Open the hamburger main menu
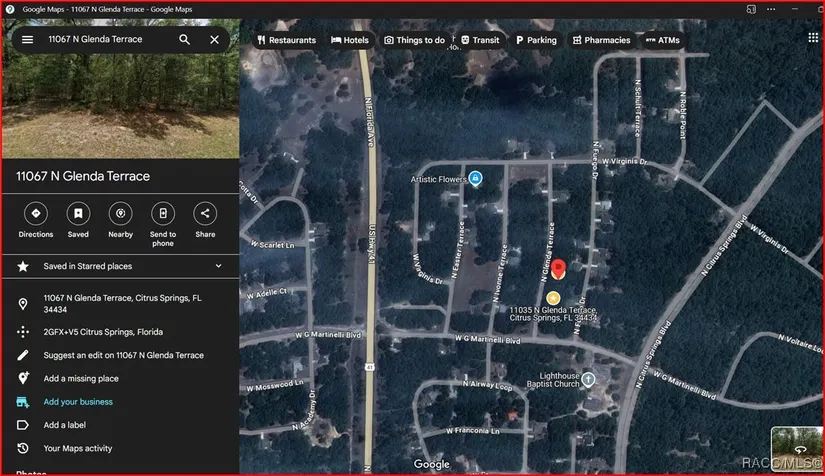 coord(27,40)
